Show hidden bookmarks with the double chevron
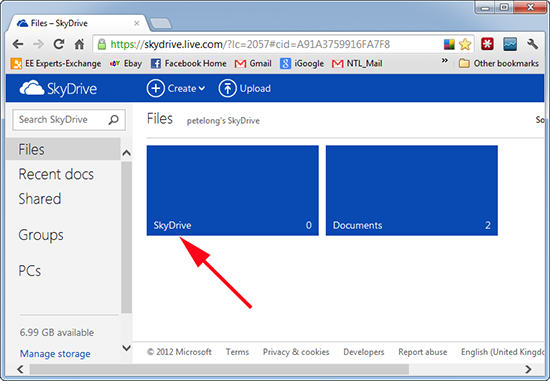Viewport: 550px width, 381px height. coord(445,61)
